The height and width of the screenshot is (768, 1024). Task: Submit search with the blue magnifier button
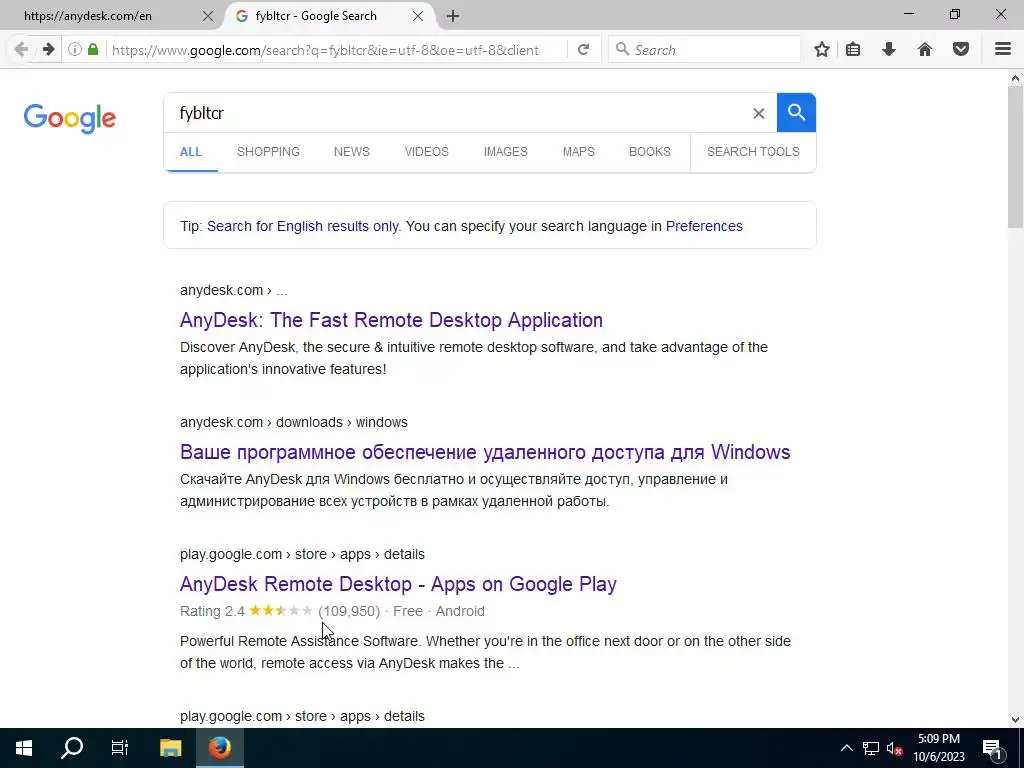[x=796, y=112]
